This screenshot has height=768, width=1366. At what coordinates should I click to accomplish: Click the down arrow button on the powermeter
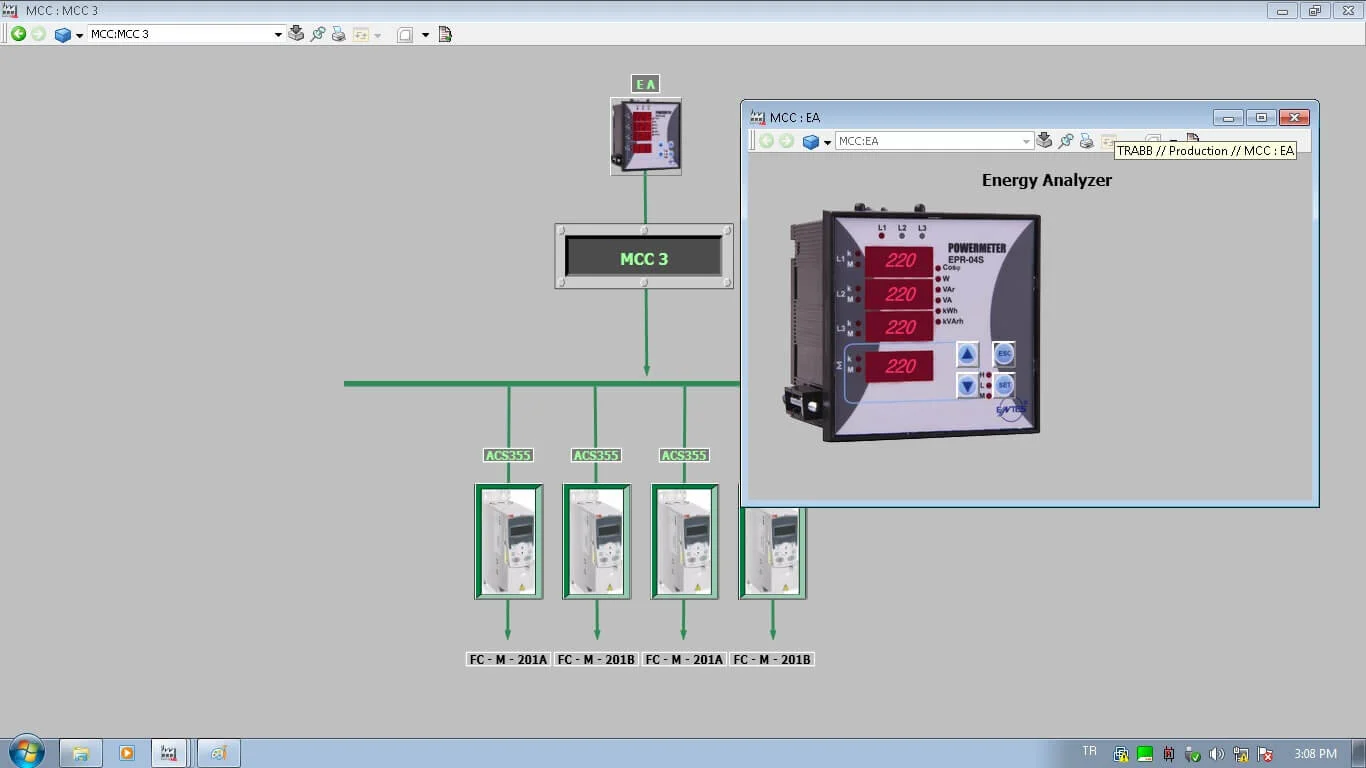click(x=967, y=386)
